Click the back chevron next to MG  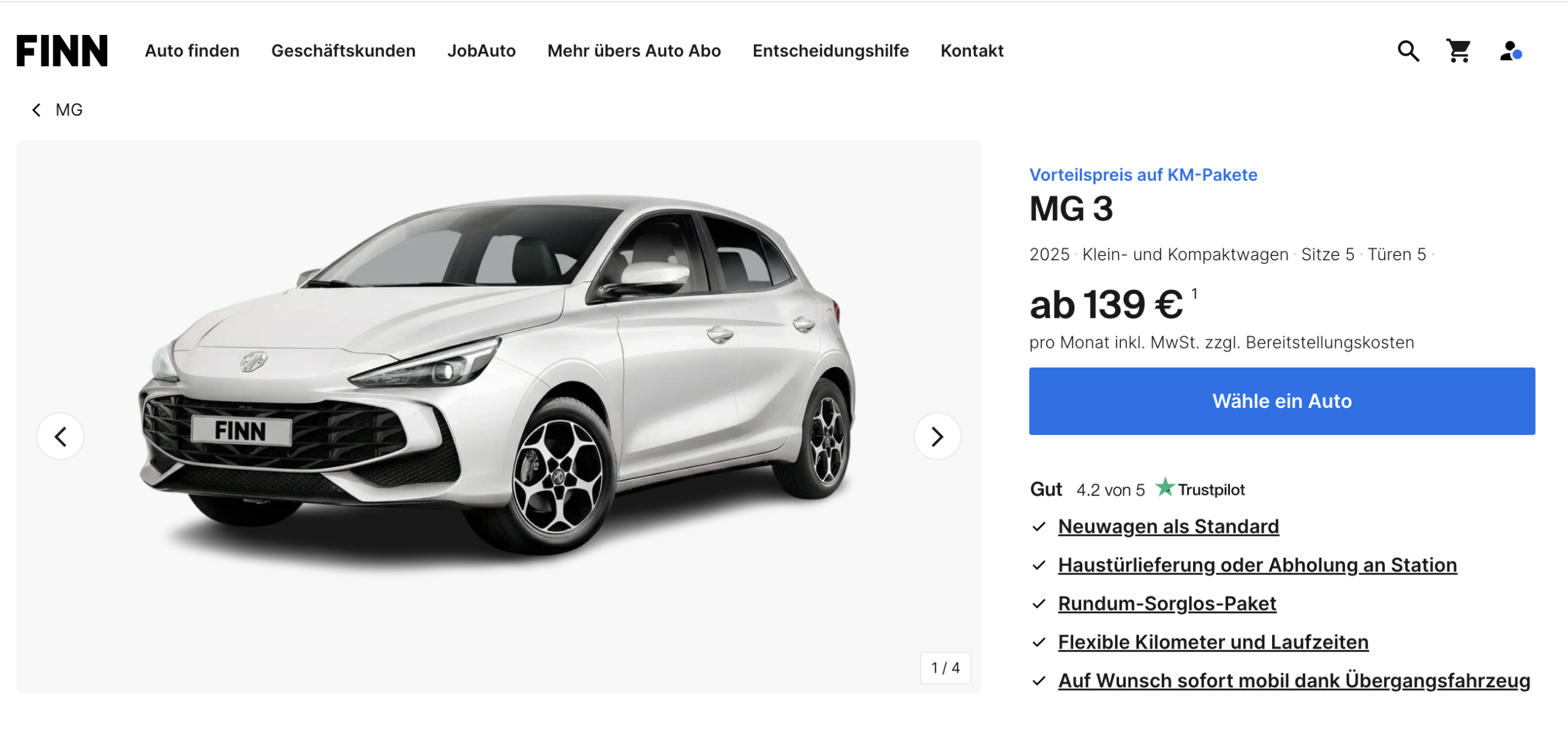click(x=37, y=110)
